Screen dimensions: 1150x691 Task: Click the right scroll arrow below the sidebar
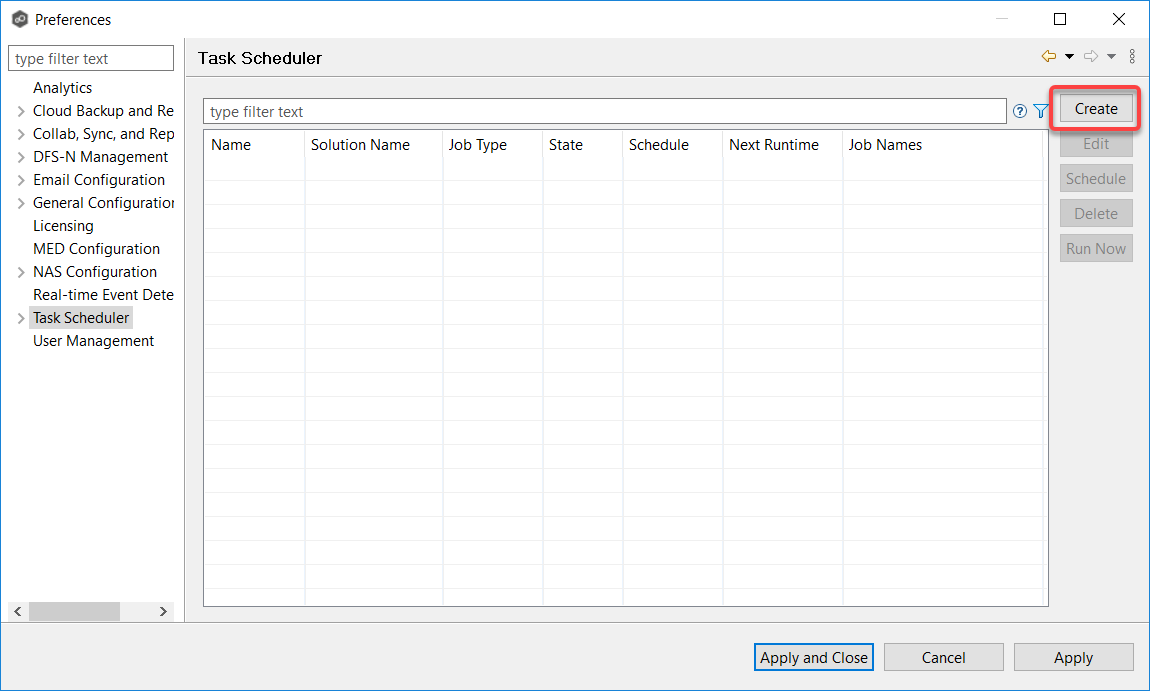click(x=163, y=610)
